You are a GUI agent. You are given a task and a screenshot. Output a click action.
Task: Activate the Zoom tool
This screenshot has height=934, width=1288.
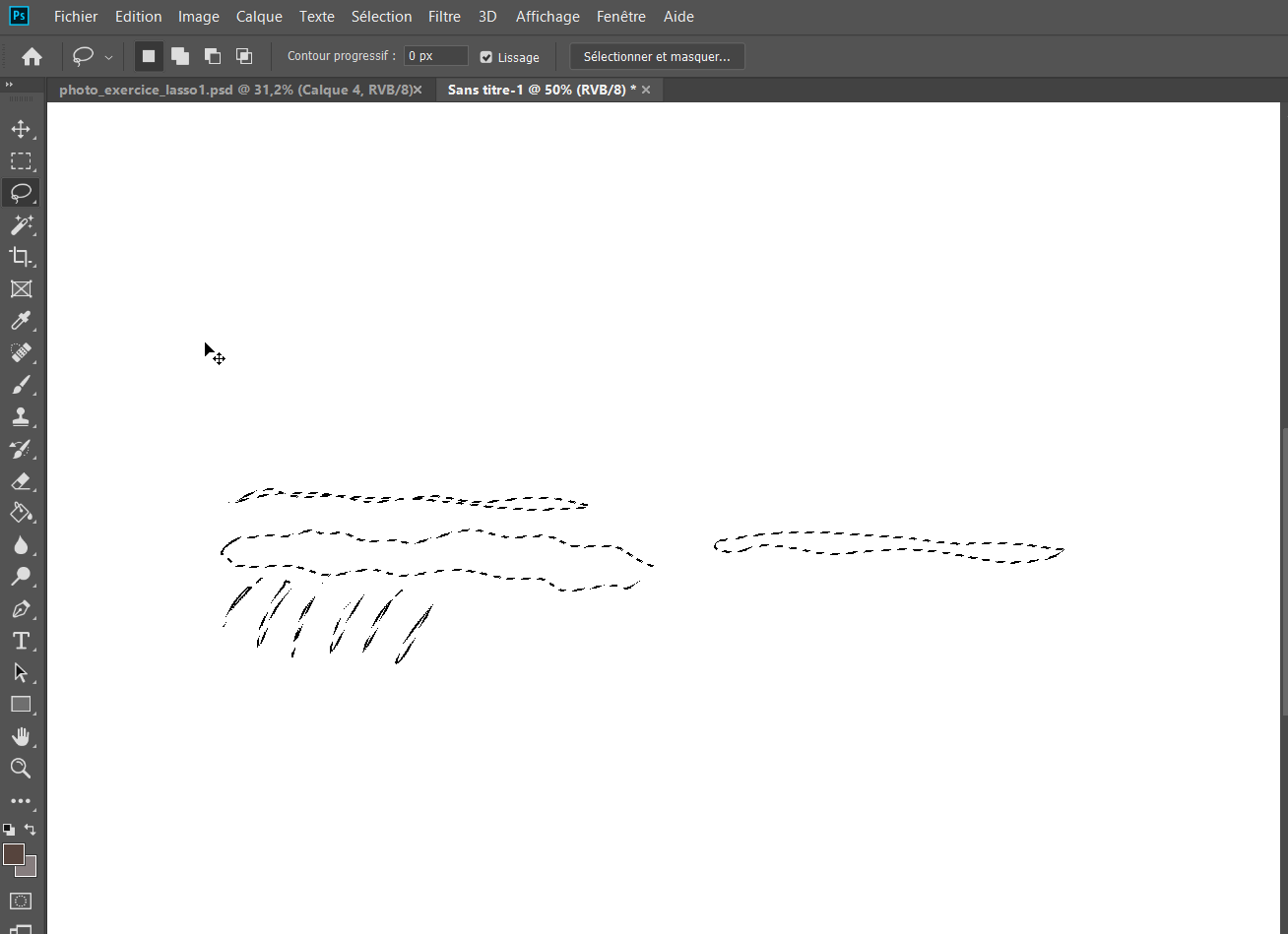[21, 769]
